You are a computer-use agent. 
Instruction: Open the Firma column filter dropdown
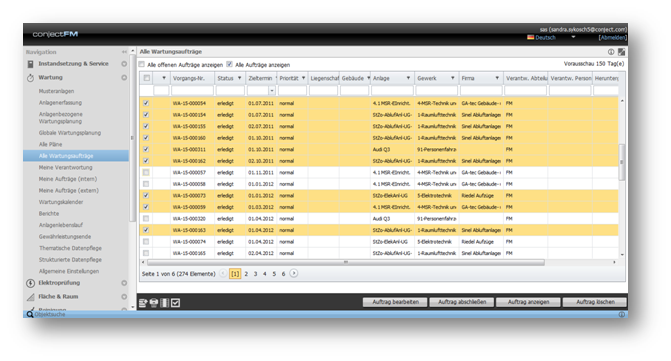click(x=497, y=78)
